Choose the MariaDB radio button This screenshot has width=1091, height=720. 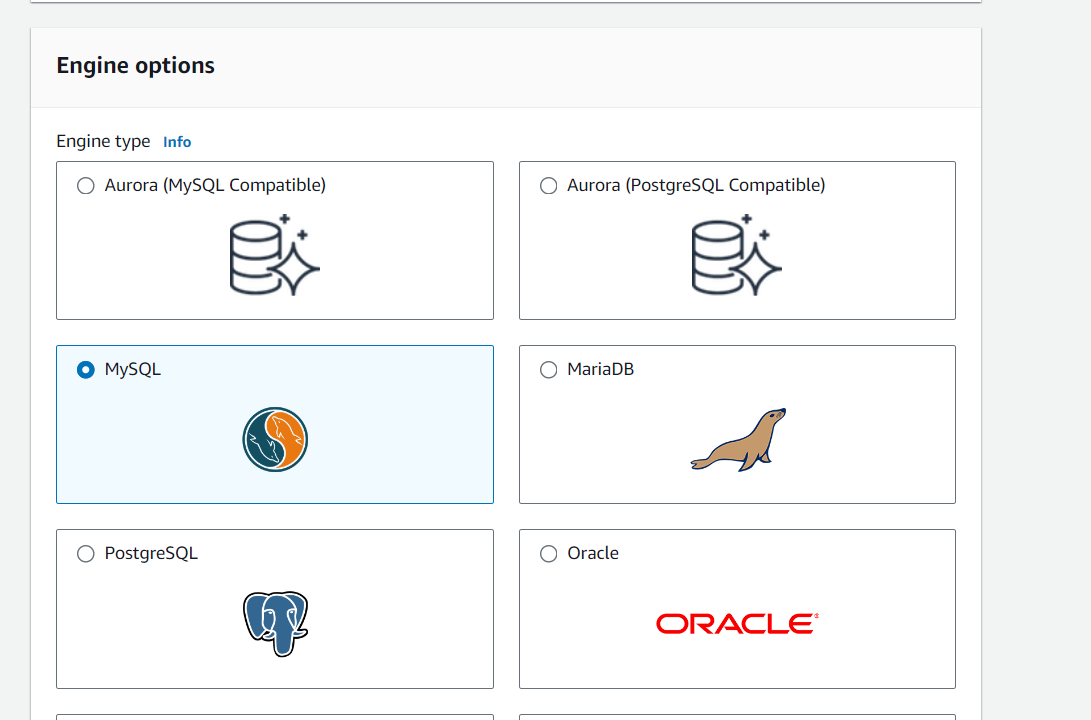pyautogui.click(x=548, y=370)
